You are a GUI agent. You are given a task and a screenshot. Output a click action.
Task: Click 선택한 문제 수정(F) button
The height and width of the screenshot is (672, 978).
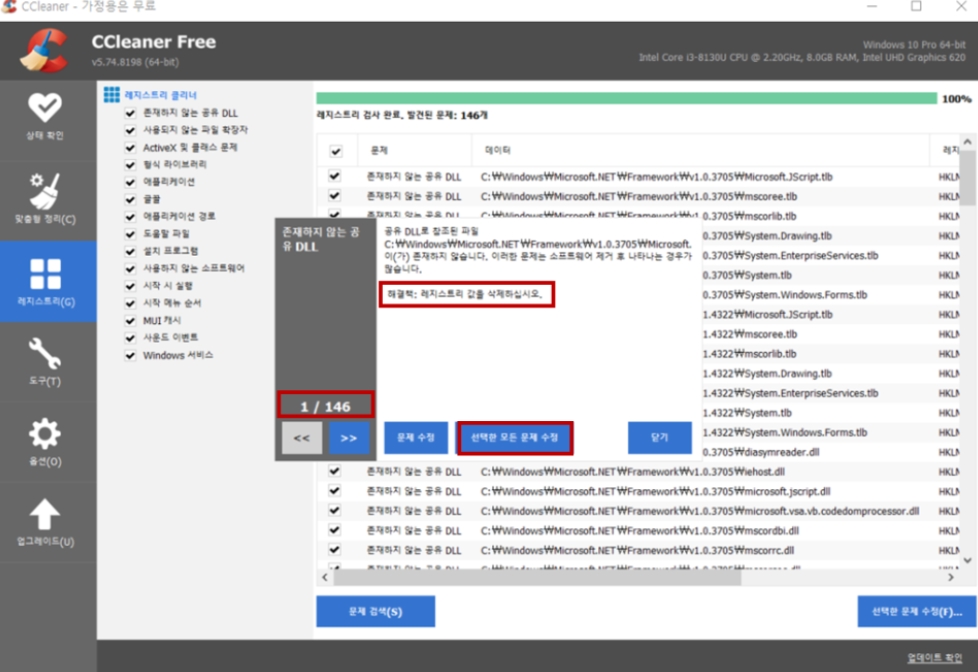[917, 611]
